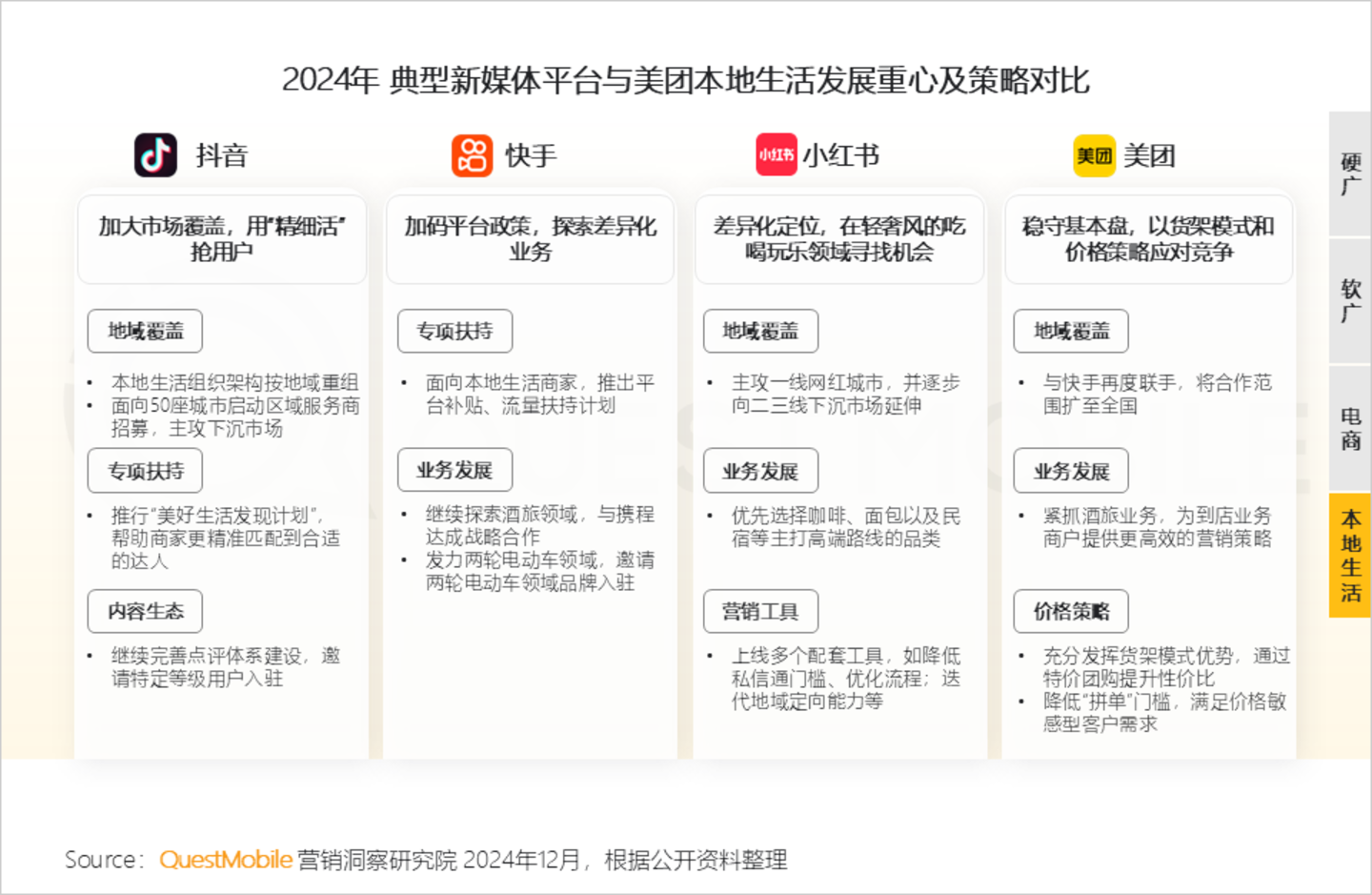Click the Xiaohongshu (小红书) red logo icon
This screenshot has height=895, width=1372.
[x=776, y=155]
